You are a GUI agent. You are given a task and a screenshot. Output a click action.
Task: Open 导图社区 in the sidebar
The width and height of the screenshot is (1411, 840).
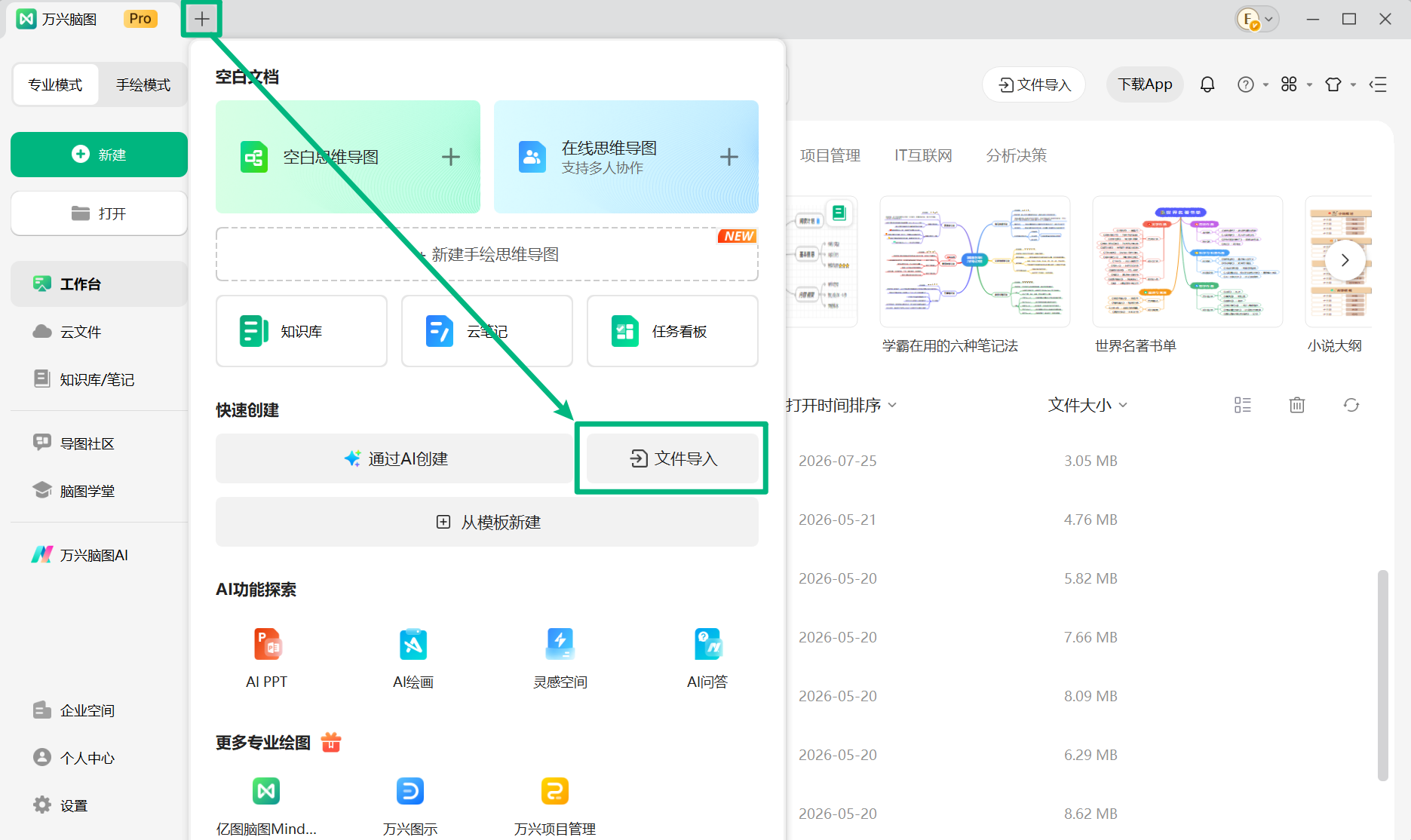tap(99, 443)
